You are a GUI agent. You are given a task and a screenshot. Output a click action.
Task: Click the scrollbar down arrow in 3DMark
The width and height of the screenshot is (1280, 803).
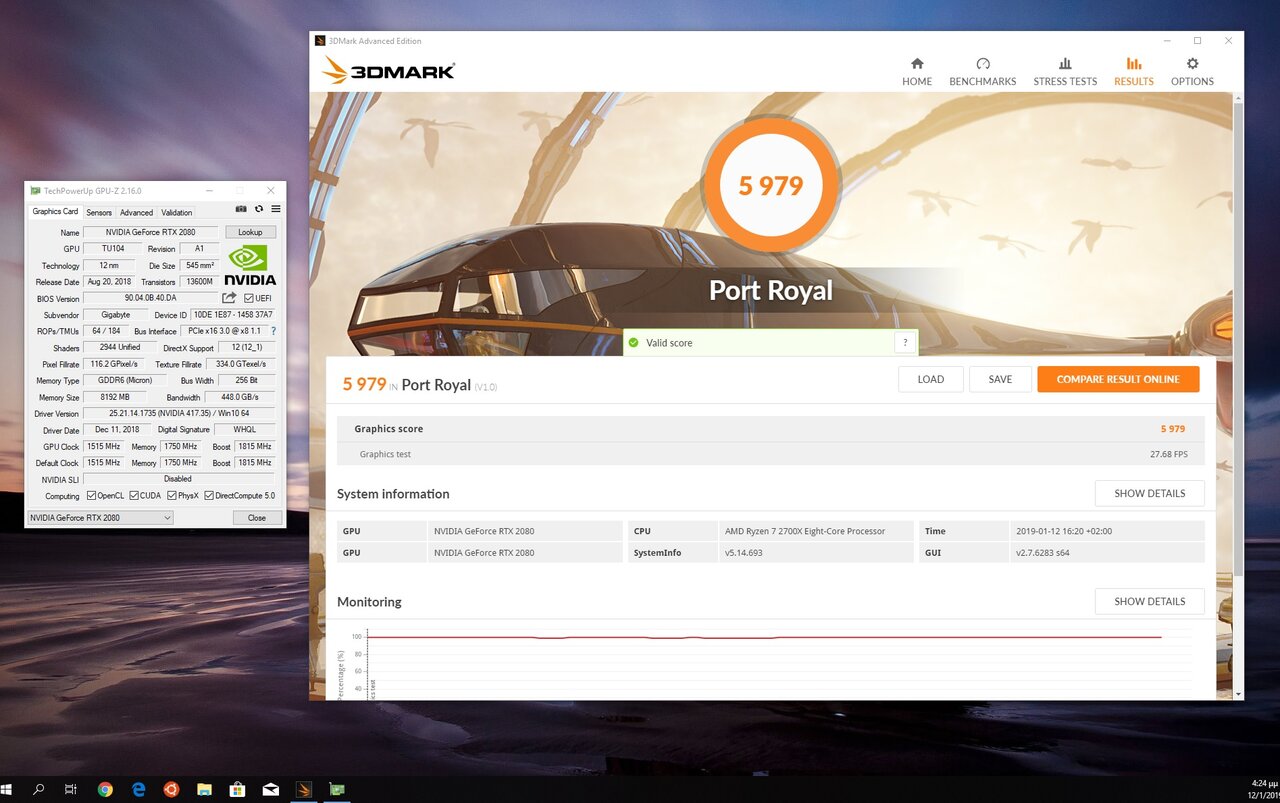pyautogui.click(x=1239, y=693)
